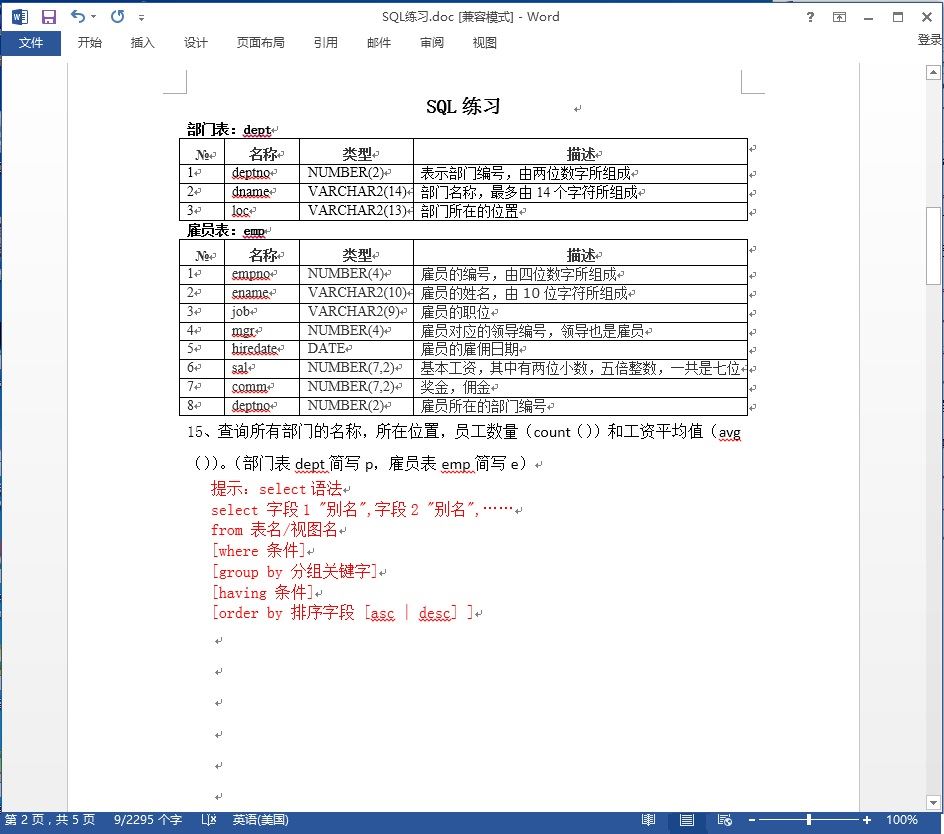Click question 15 text '查询所有部门的名称'
The height and width of the screenshot is (834, 944).
290,431
